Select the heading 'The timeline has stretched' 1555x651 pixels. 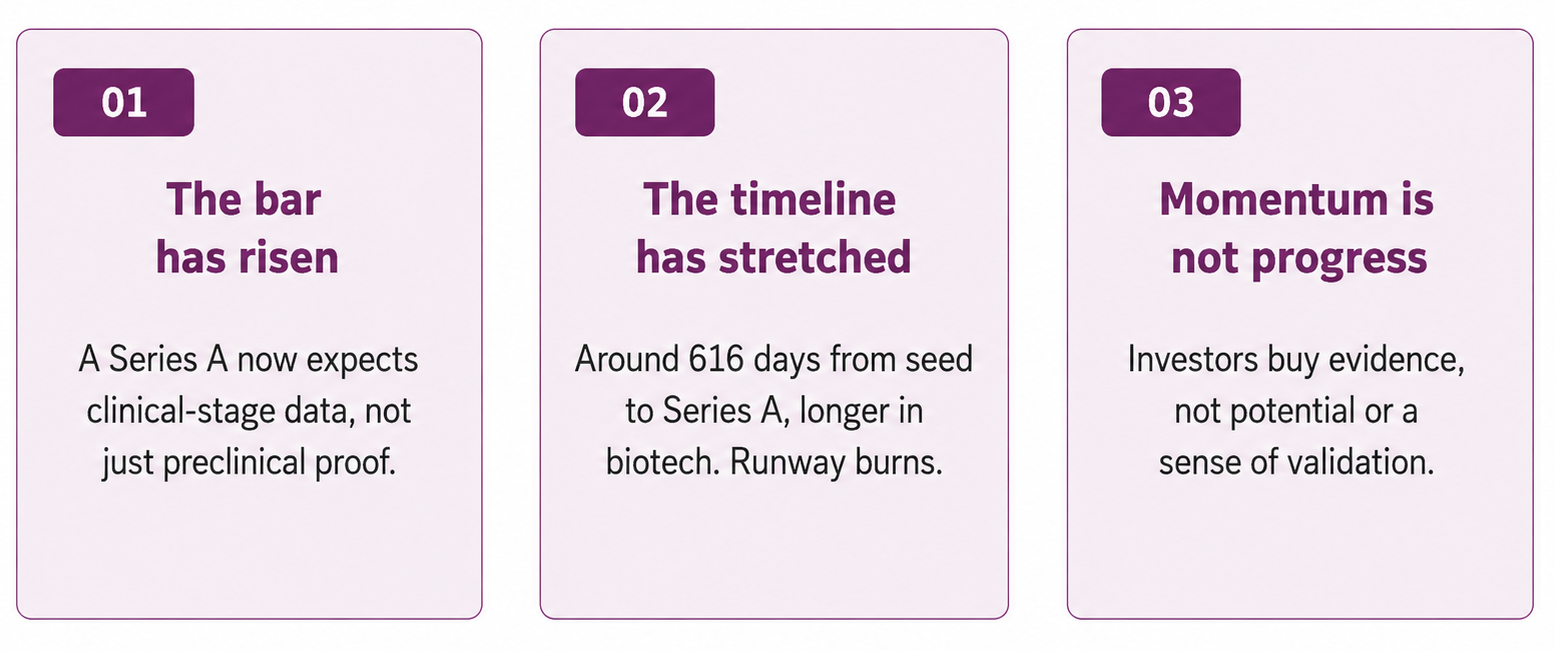coord(773,228)
